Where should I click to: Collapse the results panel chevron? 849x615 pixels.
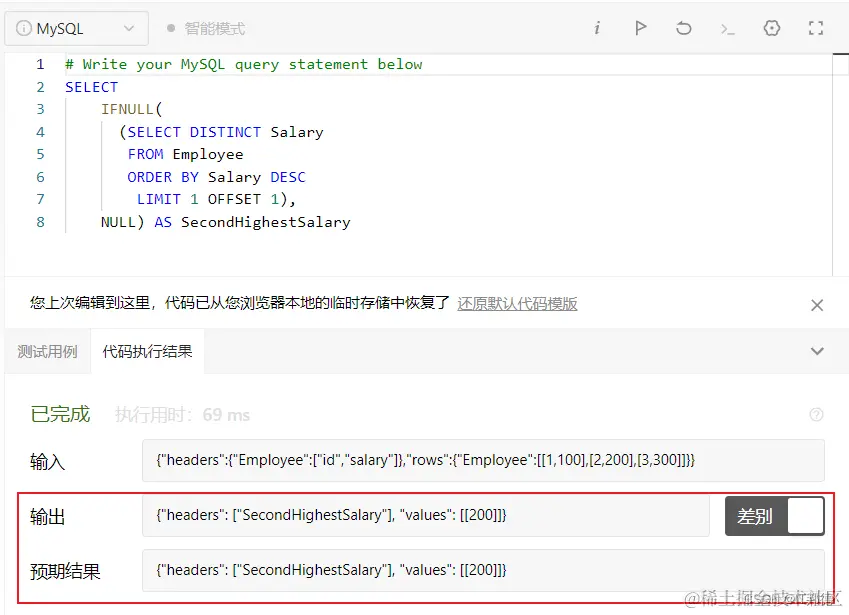817,351
